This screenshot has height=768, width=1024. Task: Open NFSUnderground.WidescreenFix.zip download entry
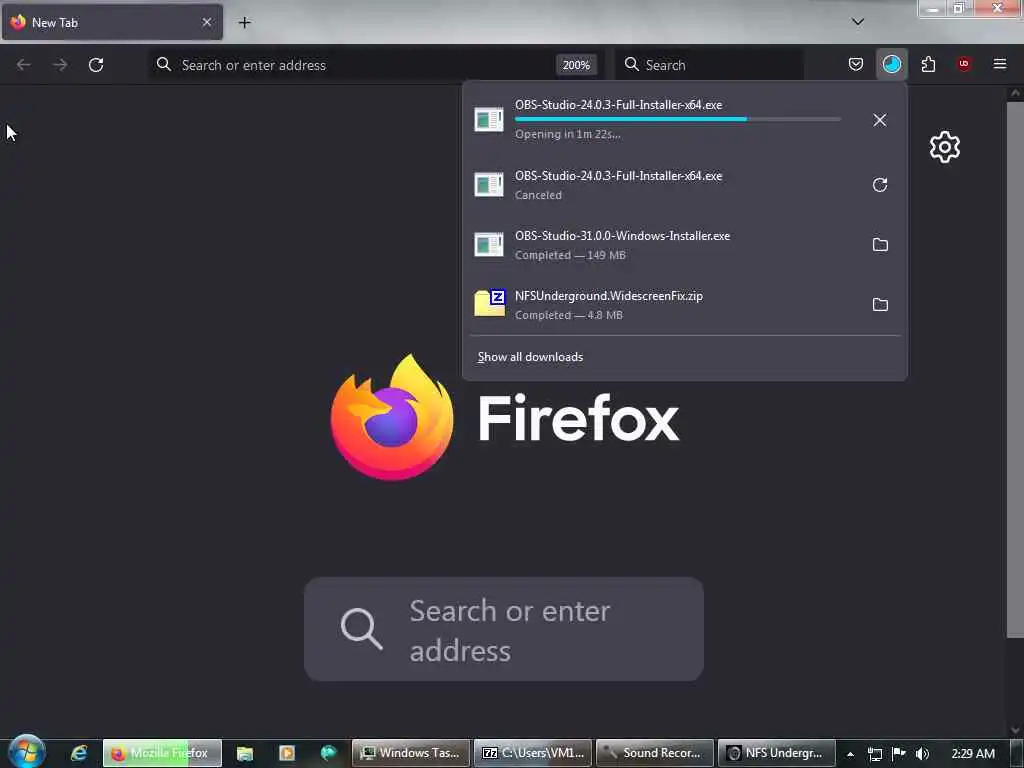click(x=665, y=305)
